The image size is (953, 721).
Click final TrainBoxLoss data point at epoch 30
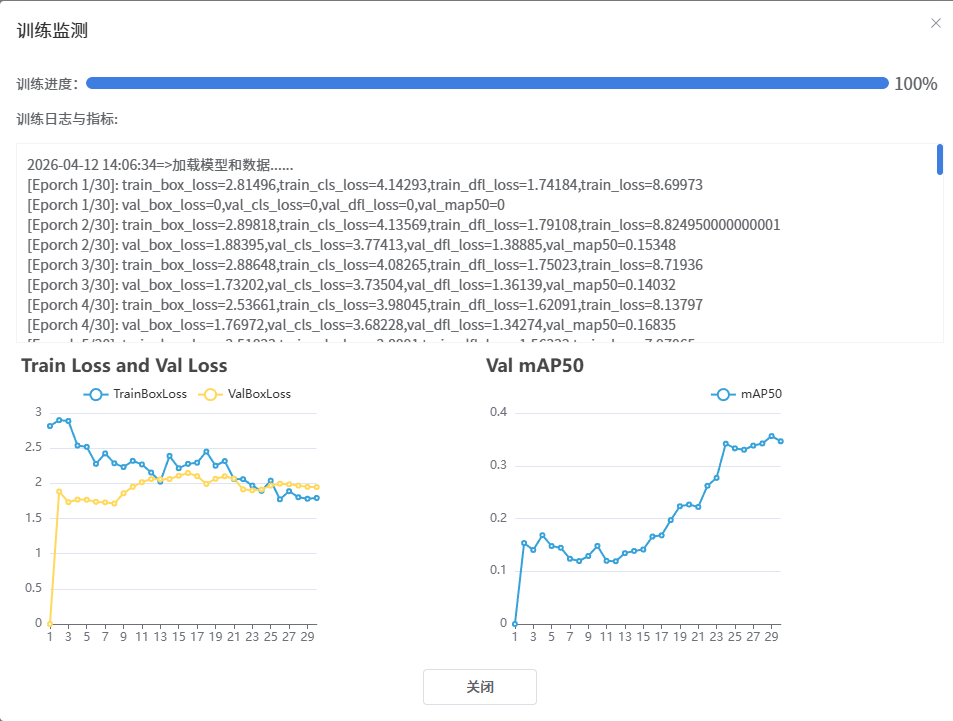(317, 498)
